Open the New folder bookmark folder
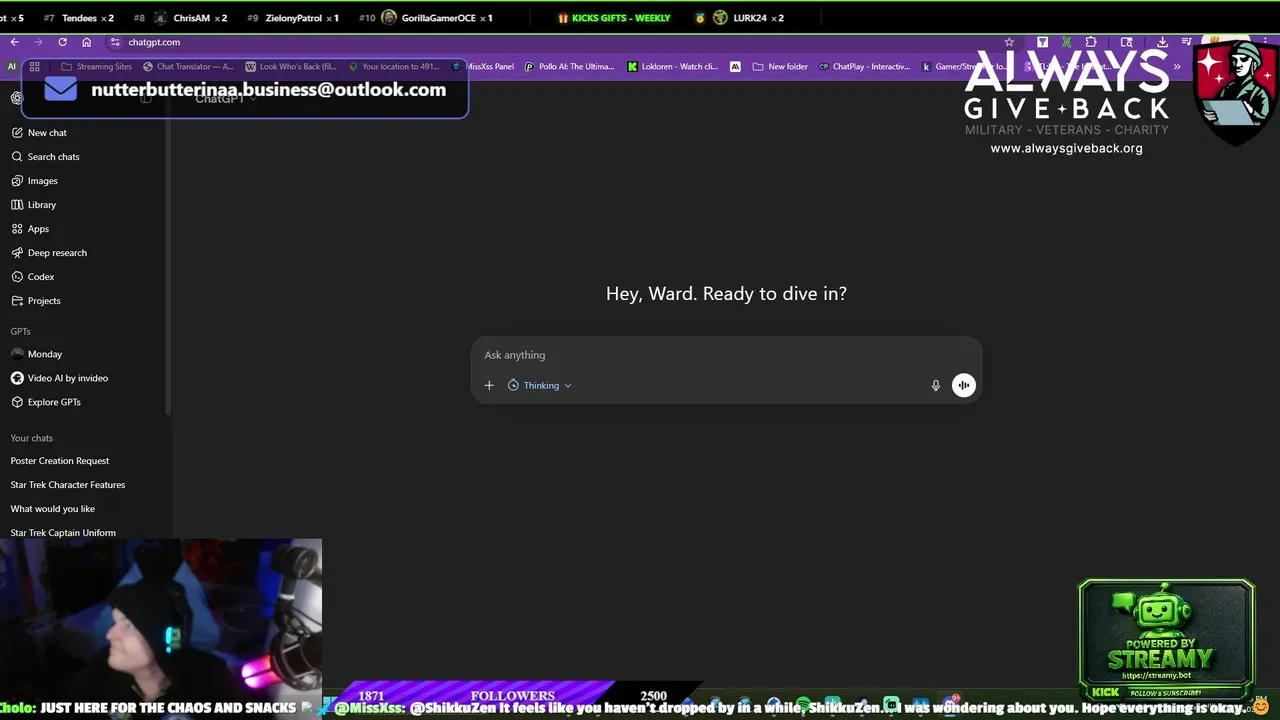The height and width of the screenshot is (720, 1280). click(x=780, y=67)
